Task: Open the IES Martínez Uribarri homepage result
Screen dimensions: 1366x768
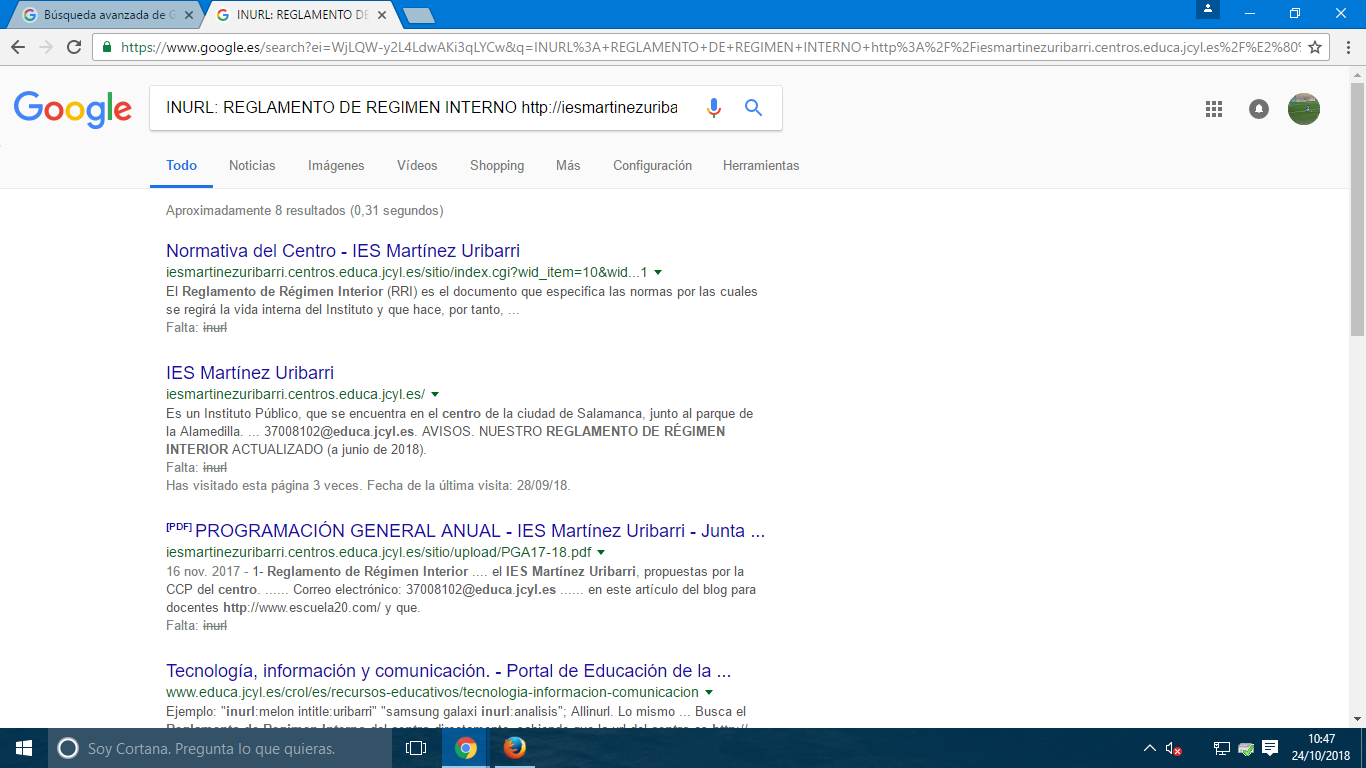Action: coord(250,373)
